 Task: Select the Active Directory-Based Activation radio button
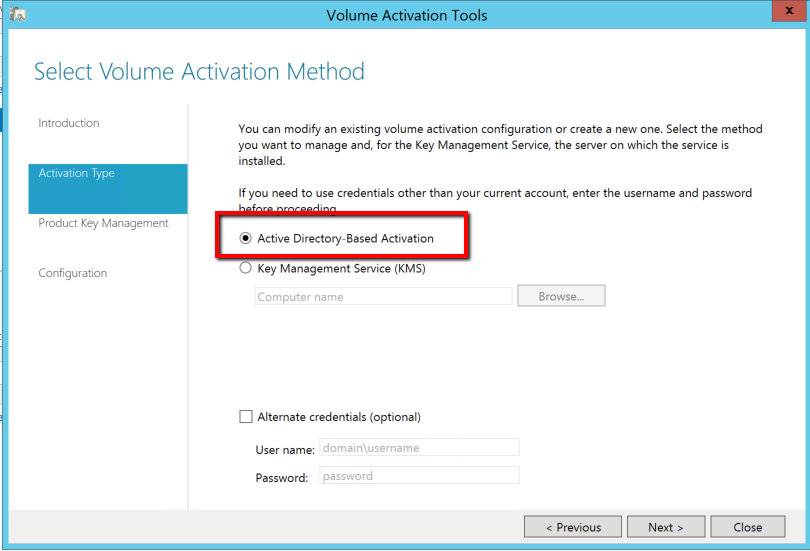(246, 239)
